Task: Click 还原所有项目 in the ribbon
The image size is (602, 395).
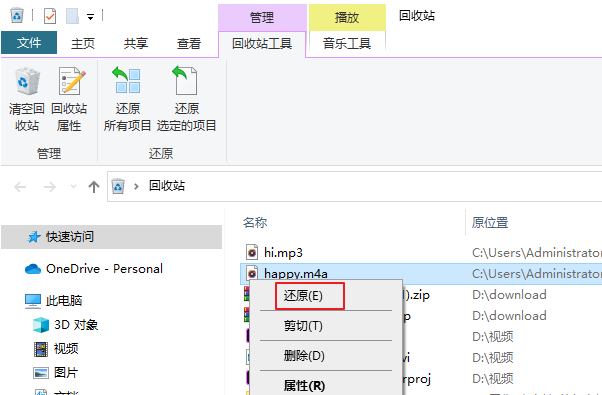Action: tap(127, 99)
